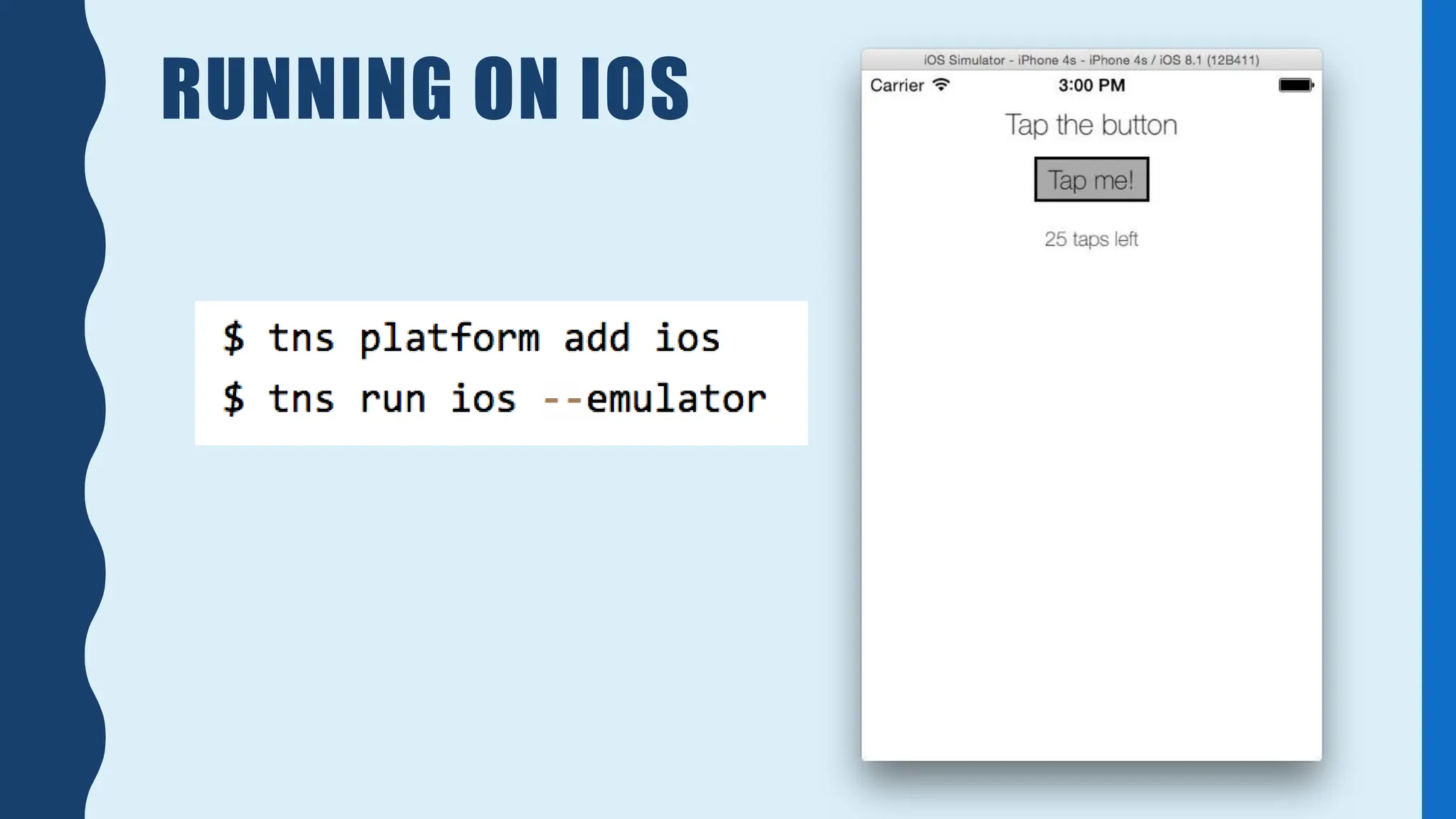The height and width of the screenshot is (819, 1456).
Task: Click the Carrier status label
Action: coord(896,85)
